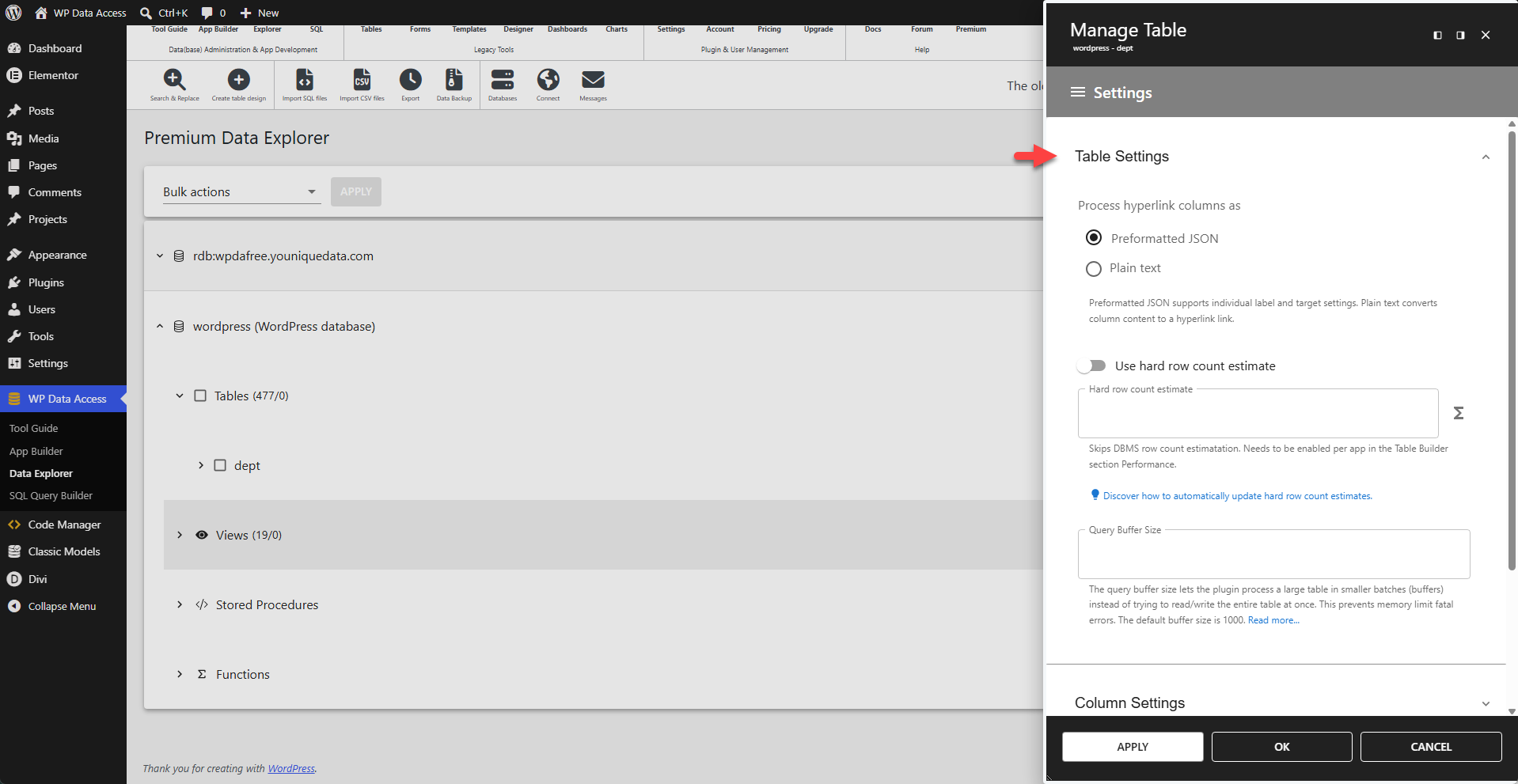The height and width of the screenshot is (784, 1518).
Task: Close the Manage Table panel
Action: [1486, 35]
